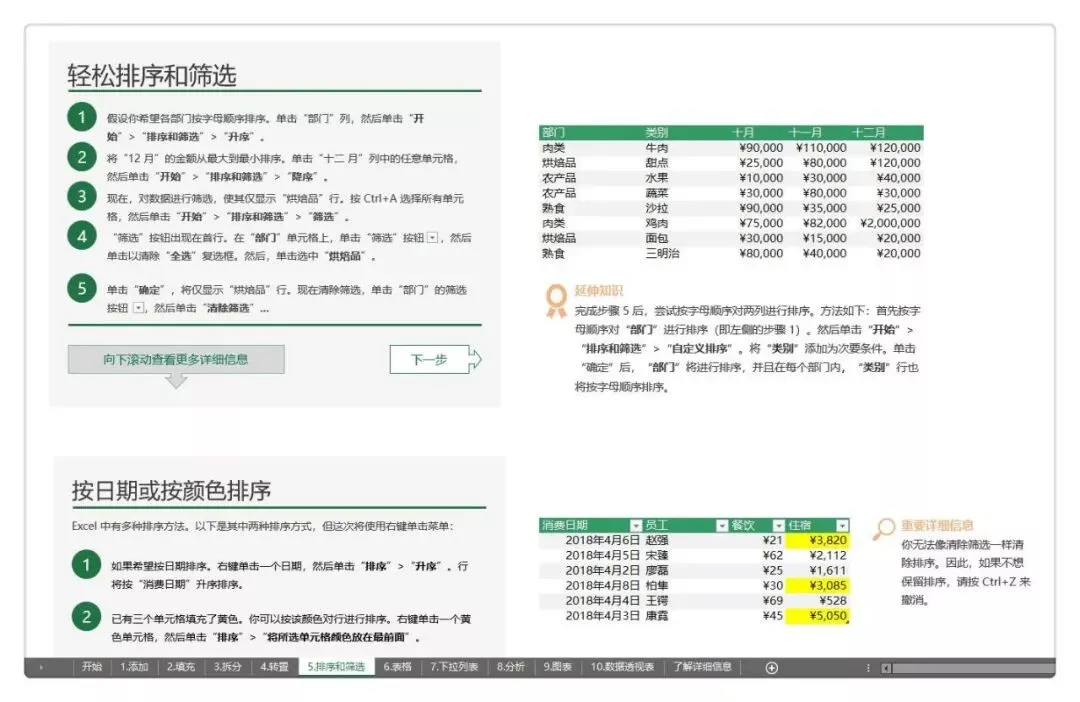Screen dimensions: 1080x702
Task: Select the 十一月 header cell
Action: [x=818, y=132]
